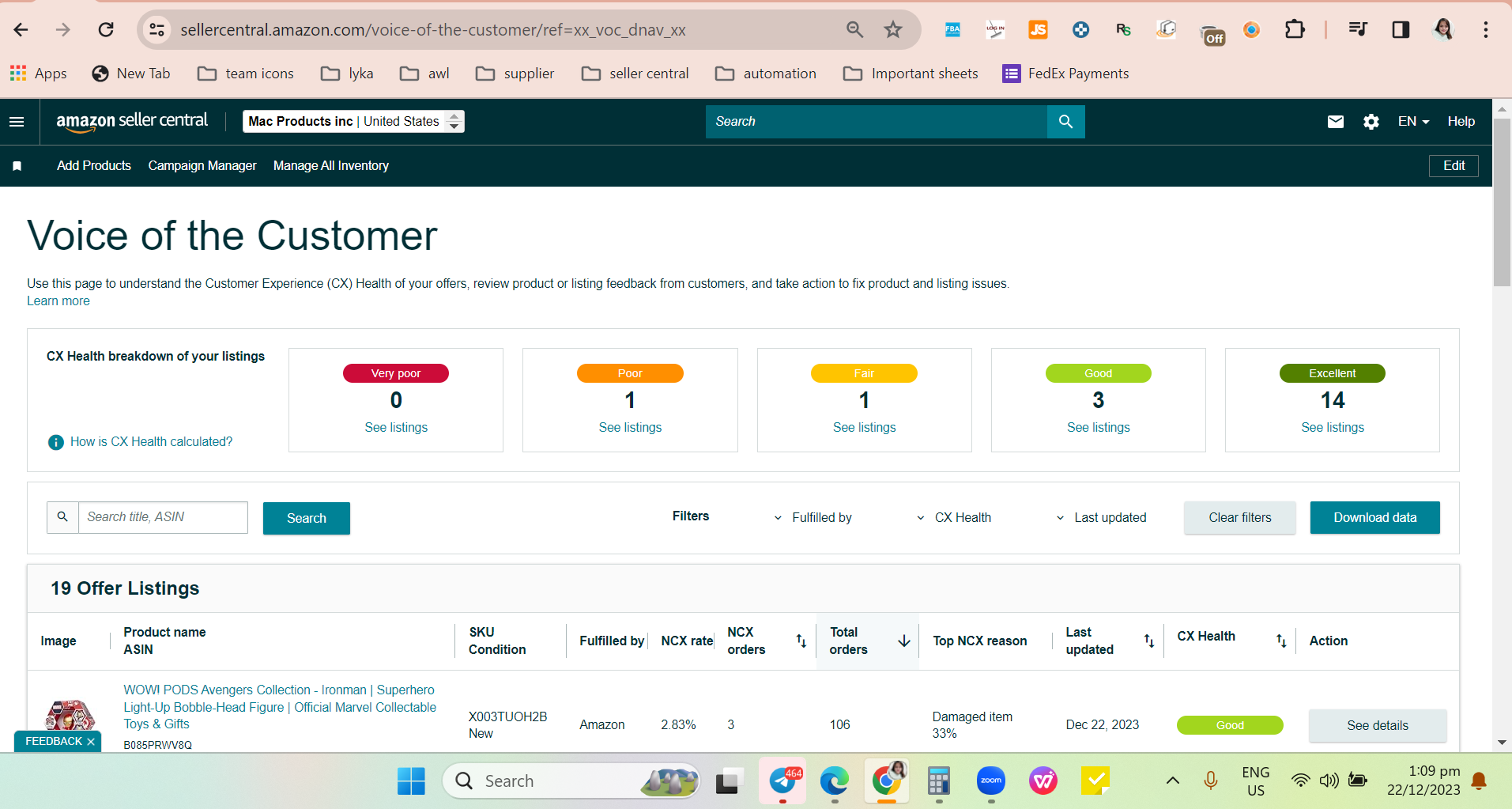The image size is (1512, 809).
Task: Open the Calculator from the taskbar
Action: click(938, 781)
